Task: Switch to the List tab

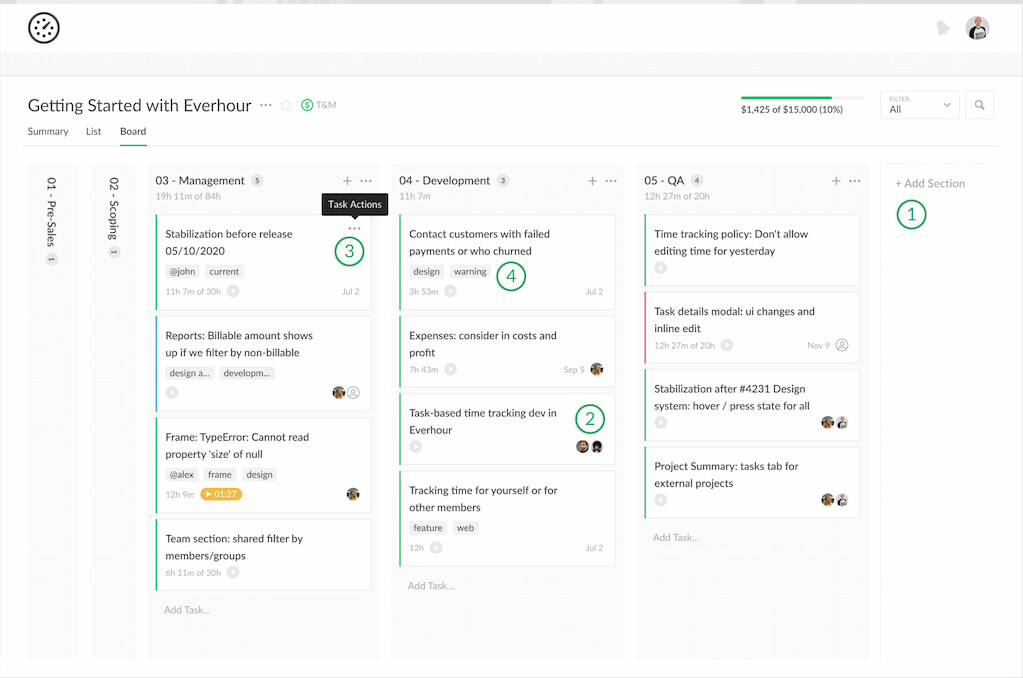Action: pos(93,131)
